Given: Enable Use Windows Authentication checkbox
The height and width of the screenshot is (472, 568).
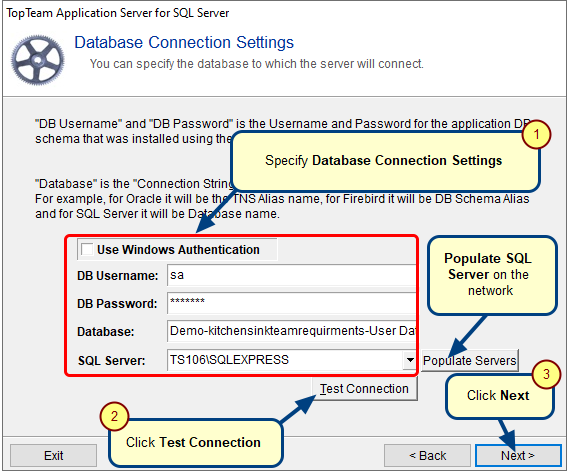Looking at the screenshot, I should [x=87, y=249].
